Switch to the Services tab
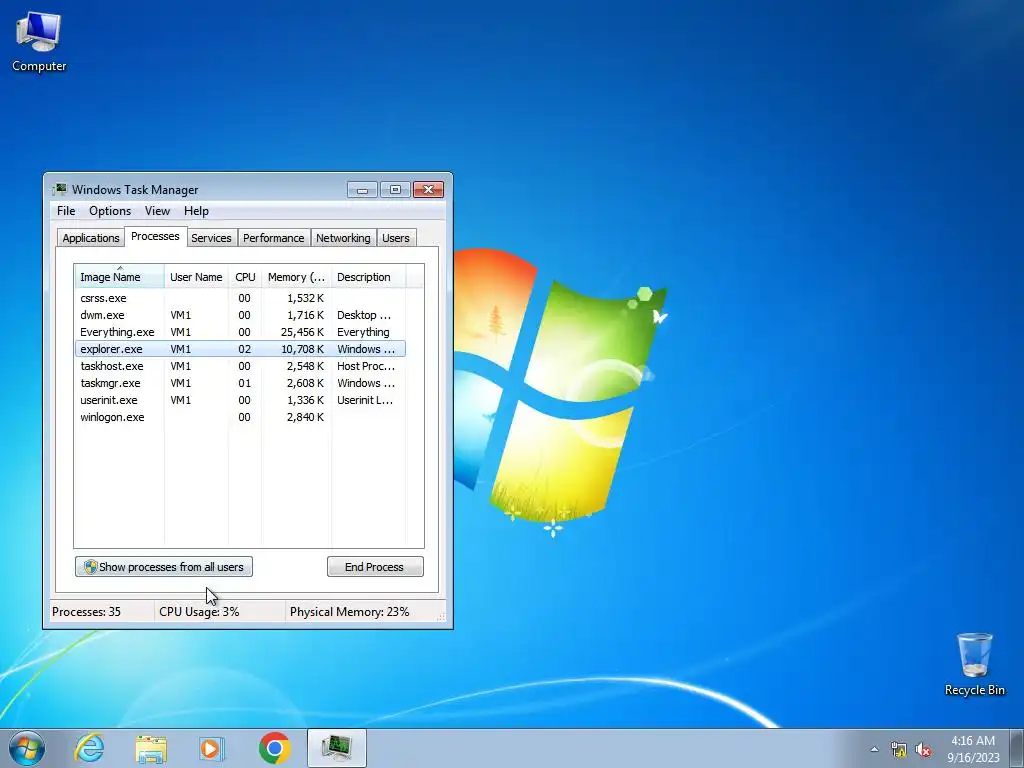 pyautogui.click(x=211, y=238)
